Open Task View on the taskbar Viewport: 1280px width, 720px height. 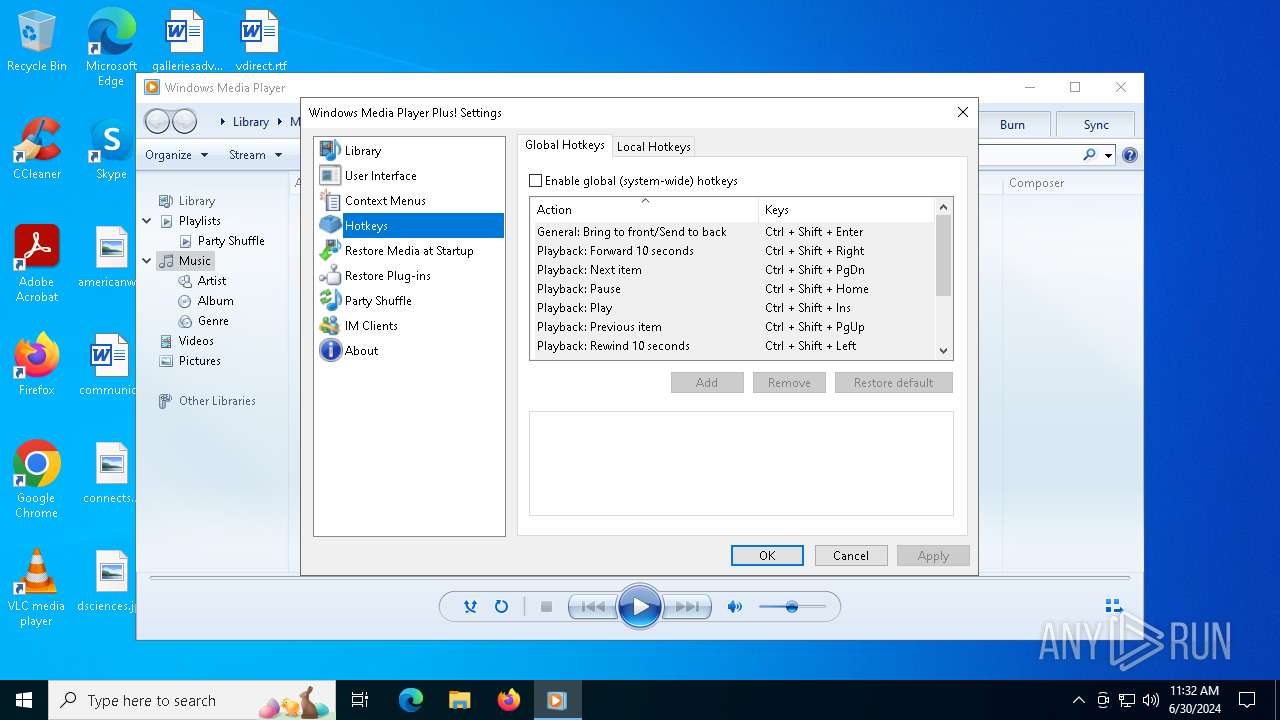click(360, 700)
